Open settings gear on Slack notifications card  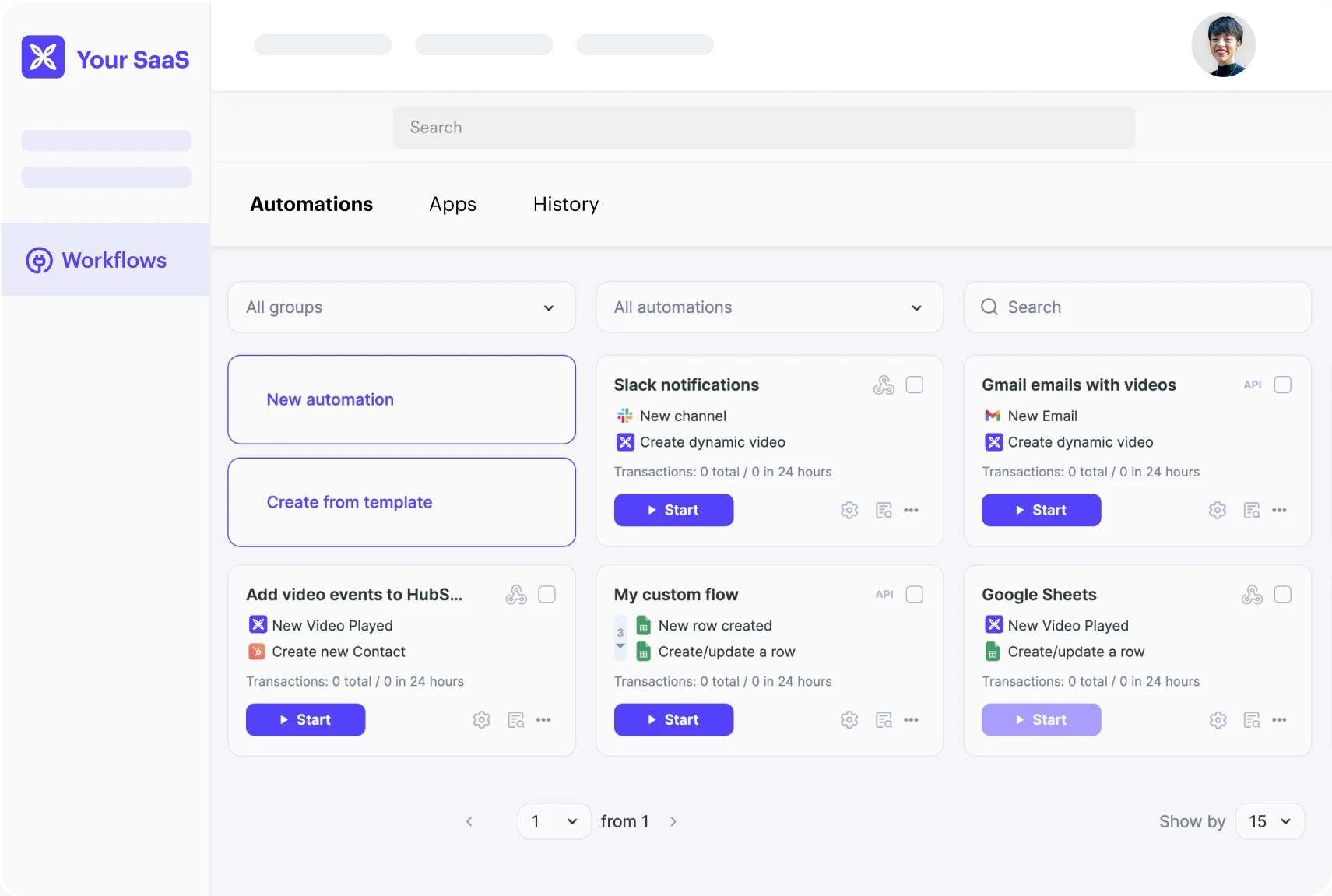[x=849, y=510]
